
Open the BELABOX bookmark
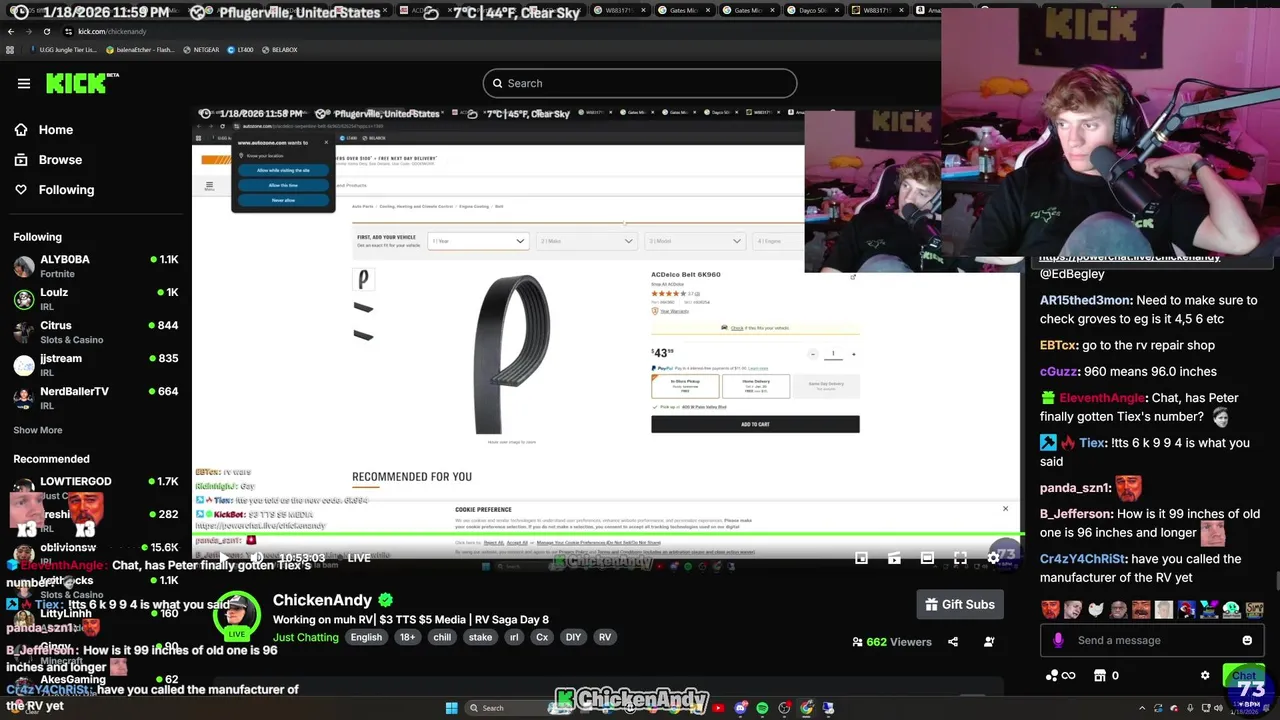point(279,49)
